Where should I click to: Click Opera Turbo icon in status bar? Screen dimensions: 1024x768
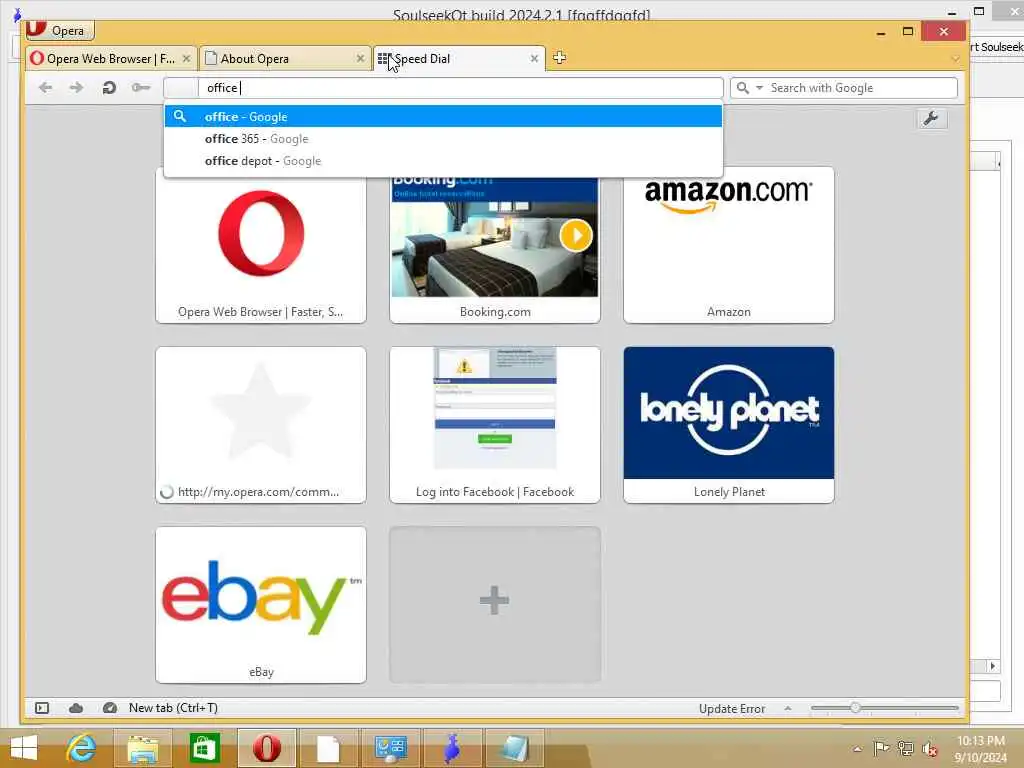pyautogui.click(x=110, y=708)
